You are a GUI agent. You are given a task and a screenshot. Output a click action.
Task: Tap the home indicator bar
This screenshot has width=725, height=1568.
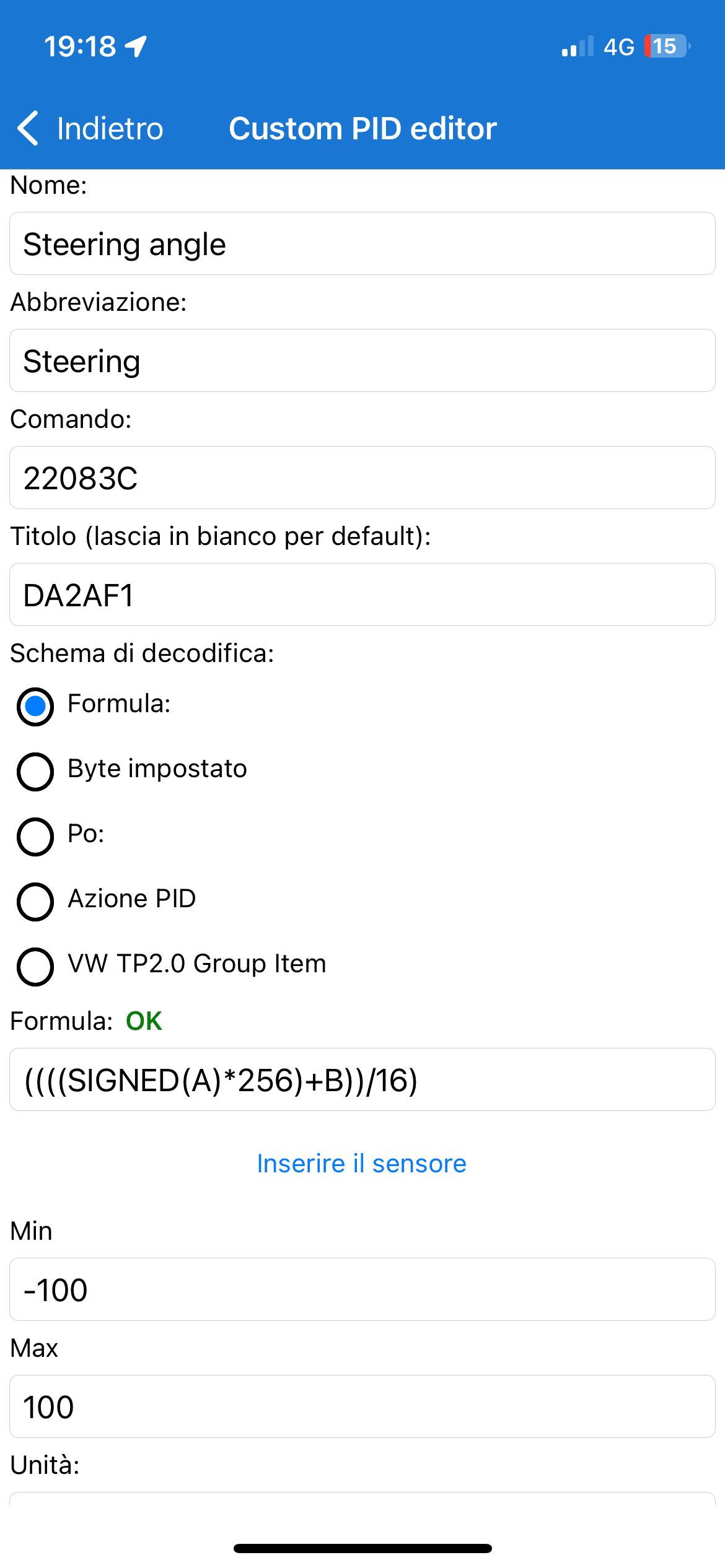[362, 1548]
